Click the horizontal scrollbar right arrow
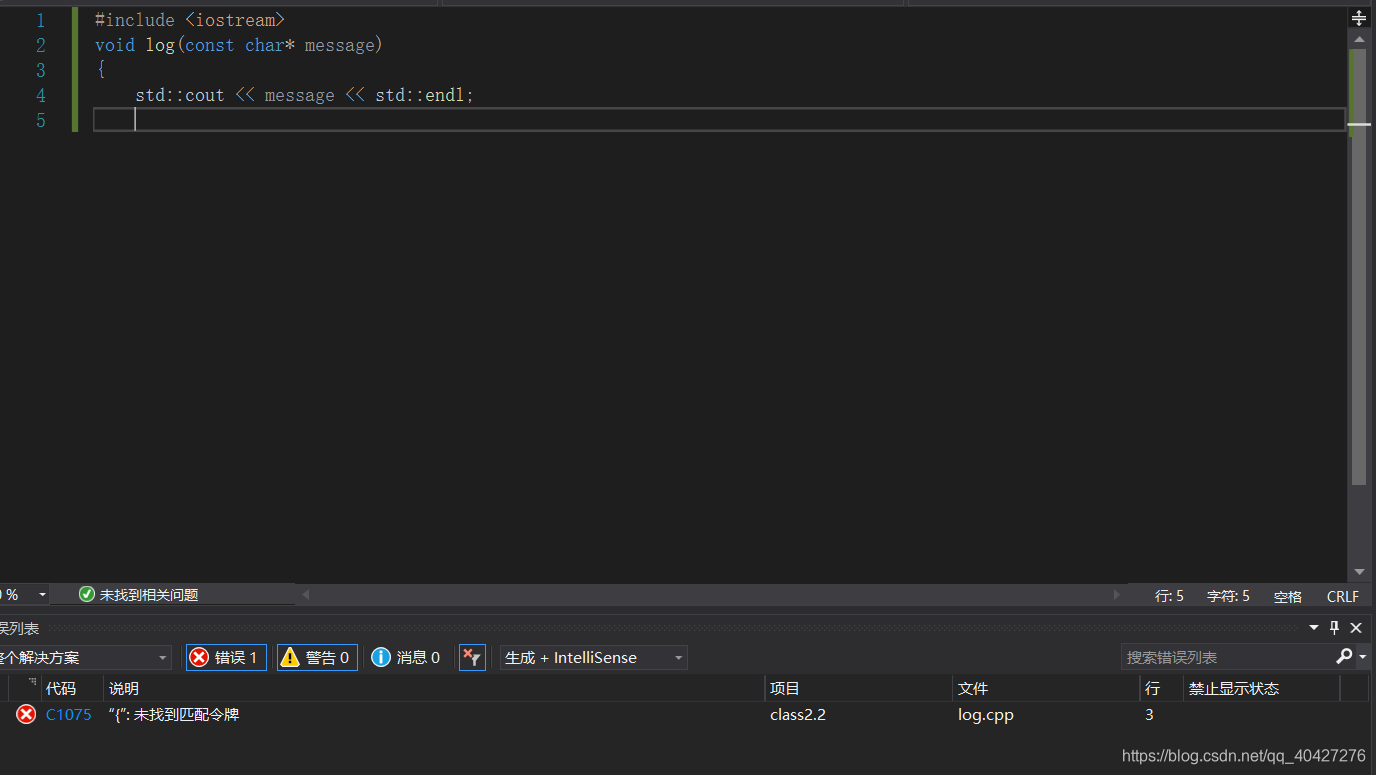The width and height of the screenshot is (1376, 775). pos(1117,594)
